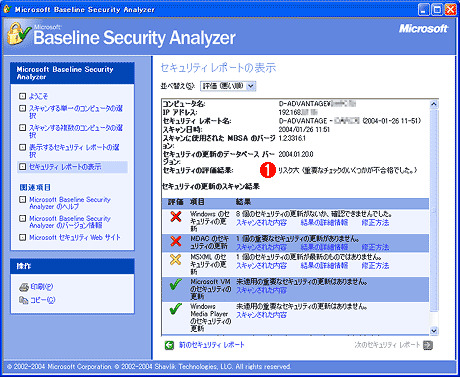Click the 項目 column header
Screen dimensions: 460x377
197,202
